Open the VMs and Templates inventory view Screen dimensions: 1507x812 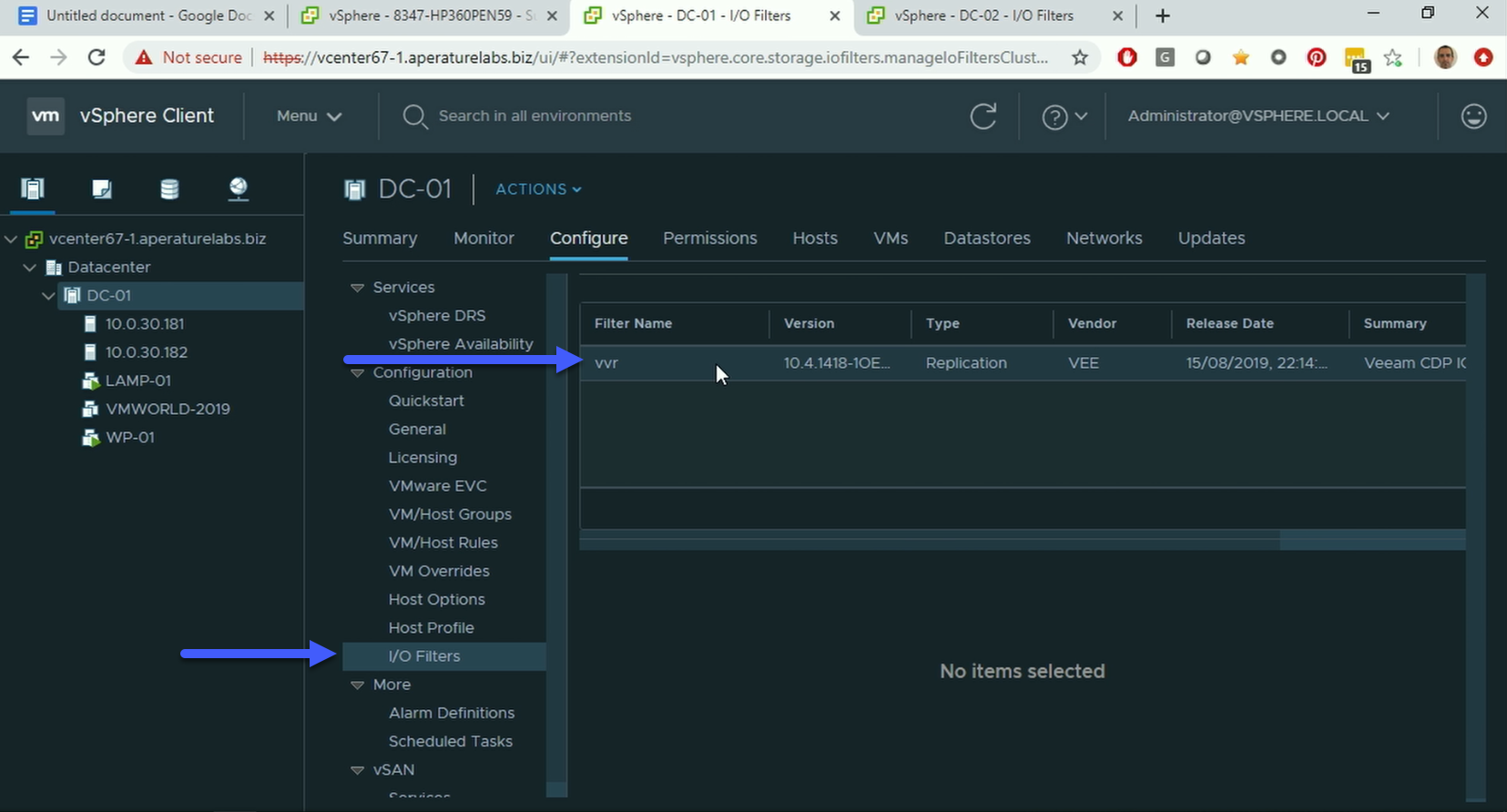click(101, 188)
